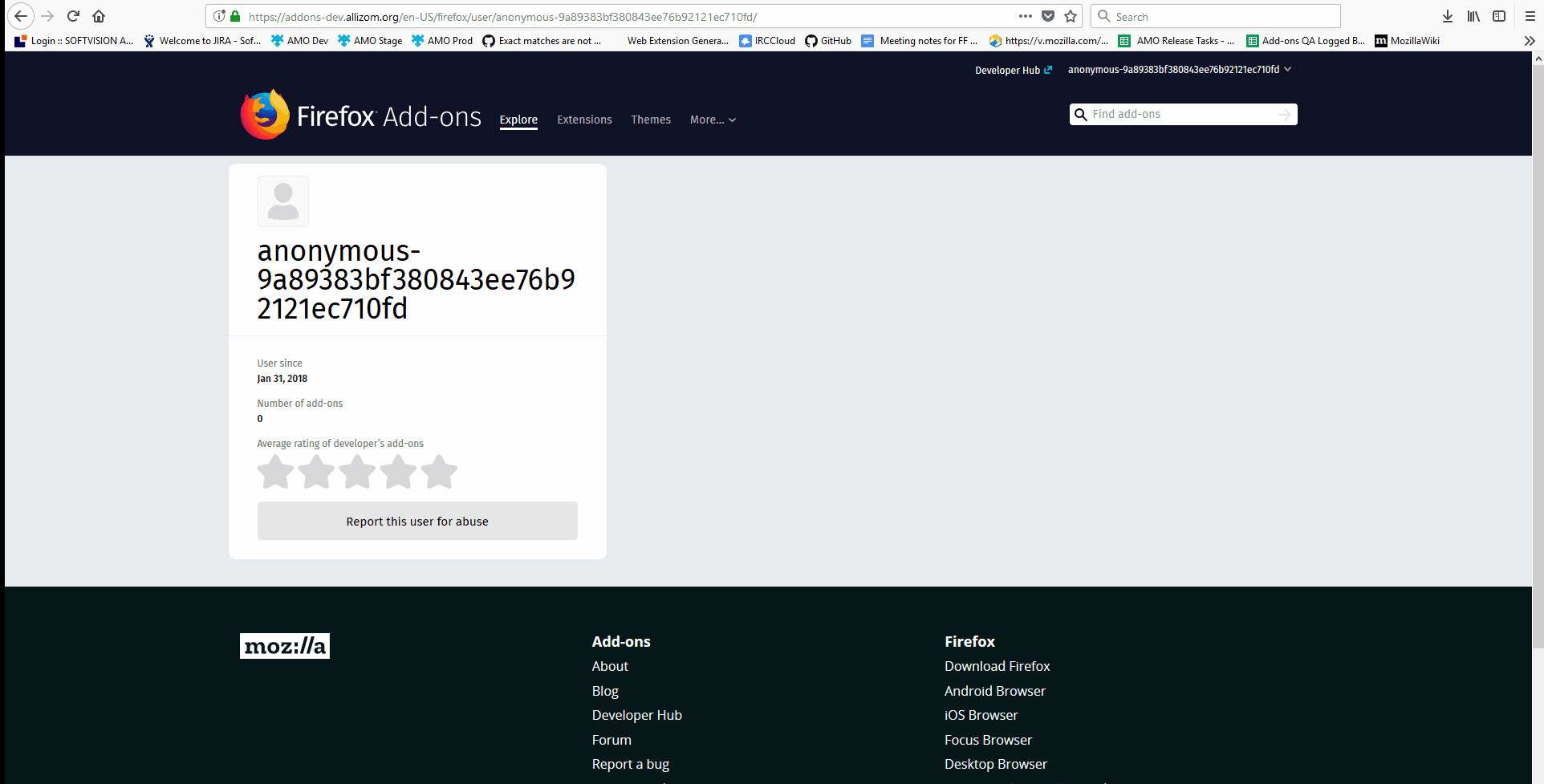Click Report a bug in the footer
1544x784 pixels.
click(631, 764)
